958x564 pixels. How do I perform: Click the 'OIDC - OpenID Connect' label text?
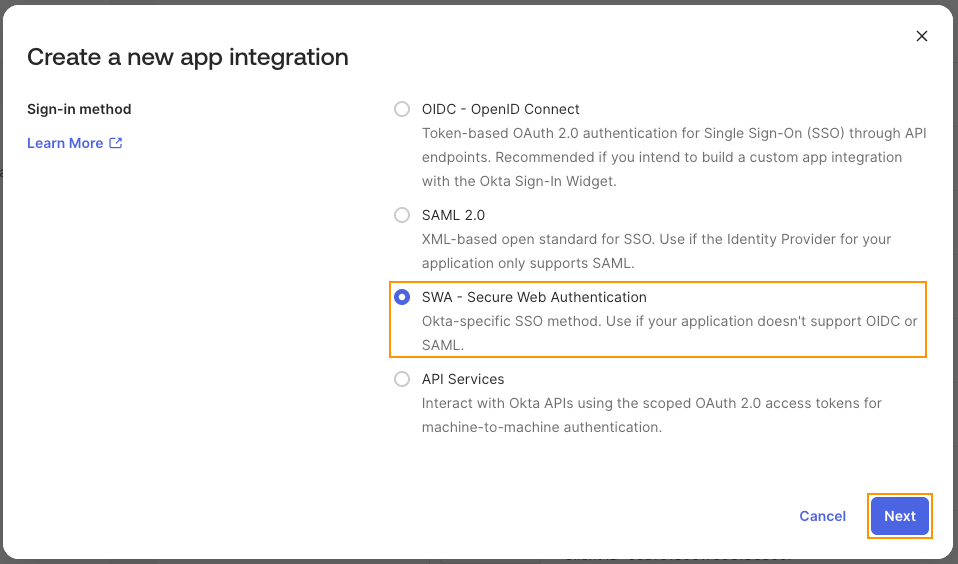tap(500, 109)
